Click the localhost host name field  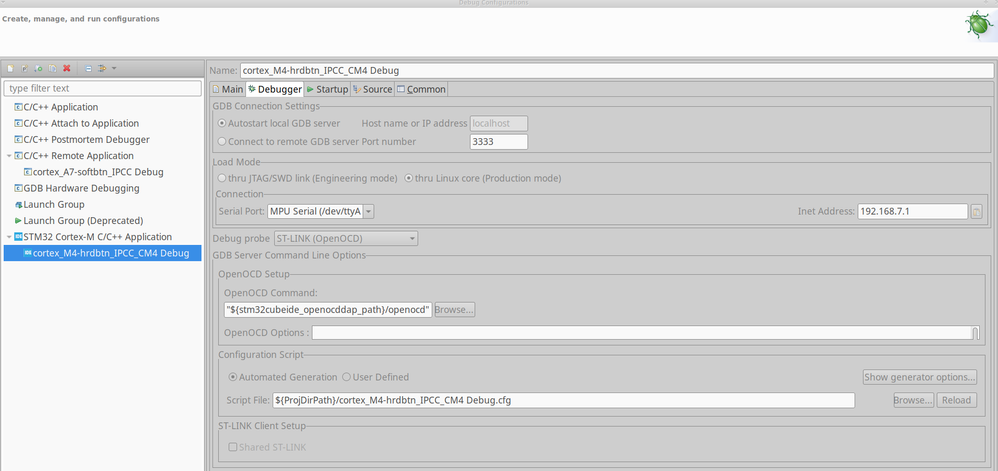coord(499,123)
